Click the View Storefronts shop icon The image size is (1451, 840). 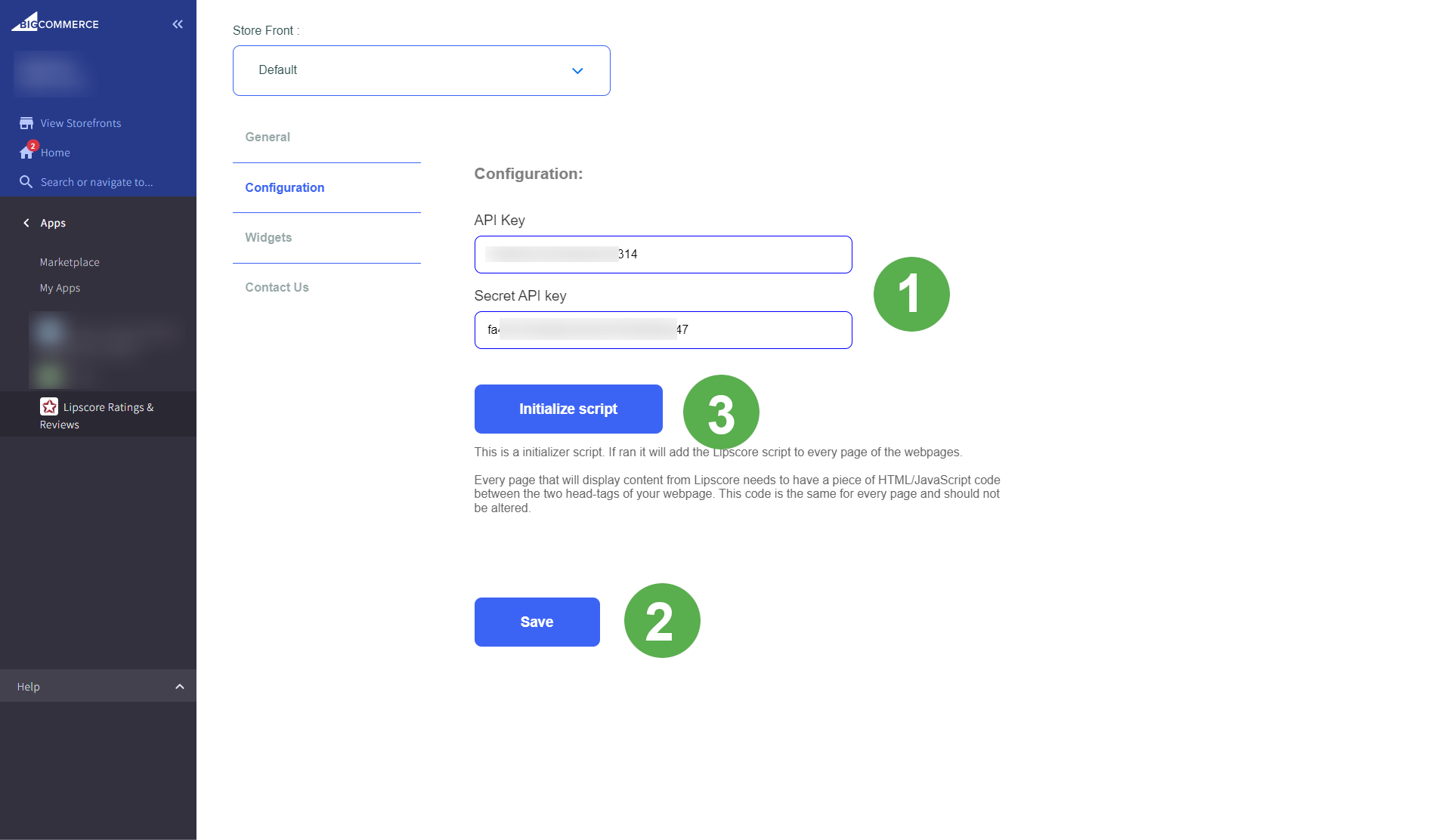pos(26,123)
